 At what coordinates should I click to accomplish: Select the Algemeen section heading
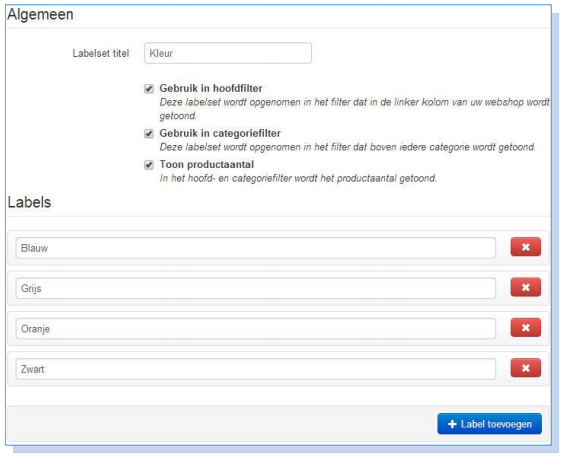pyautogui.click(x=40, y=15)
